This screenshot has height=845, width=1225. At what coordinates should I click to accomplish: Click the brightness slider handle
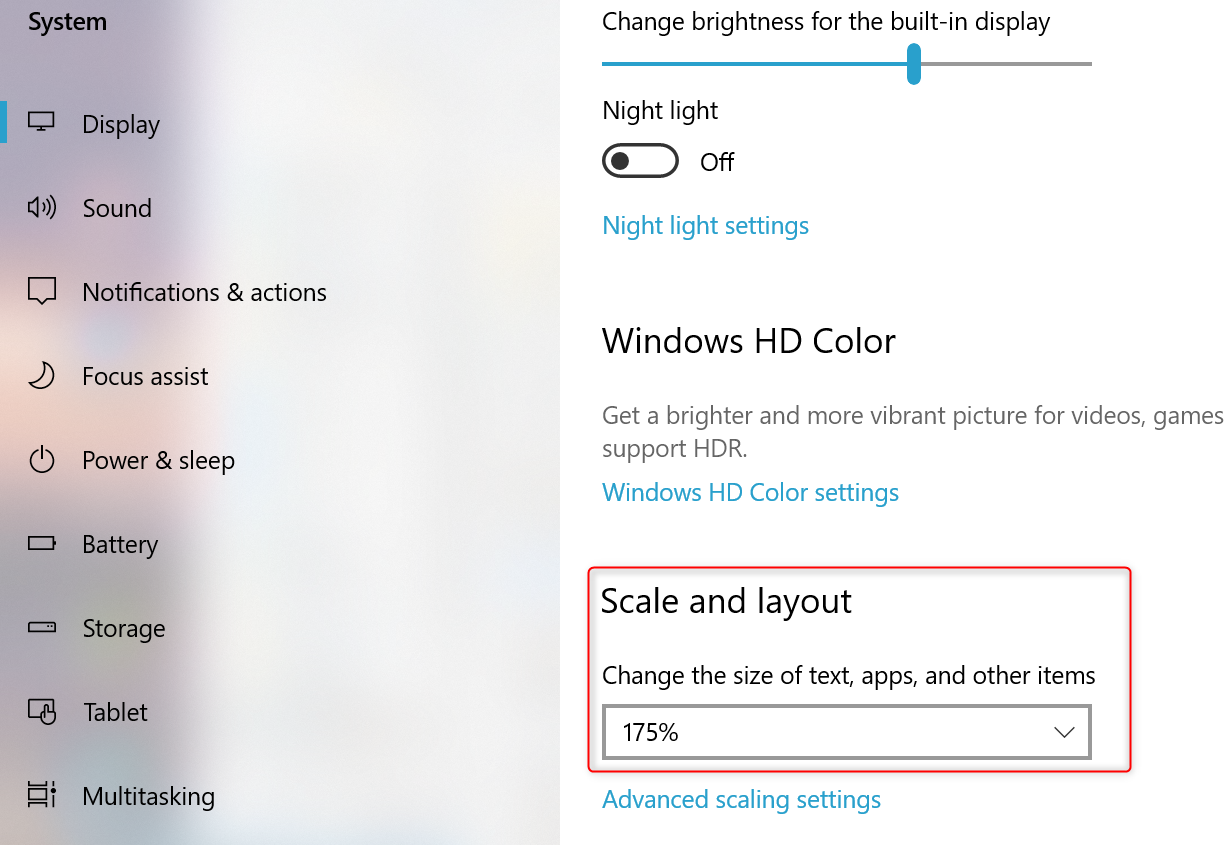click(913, 64)
